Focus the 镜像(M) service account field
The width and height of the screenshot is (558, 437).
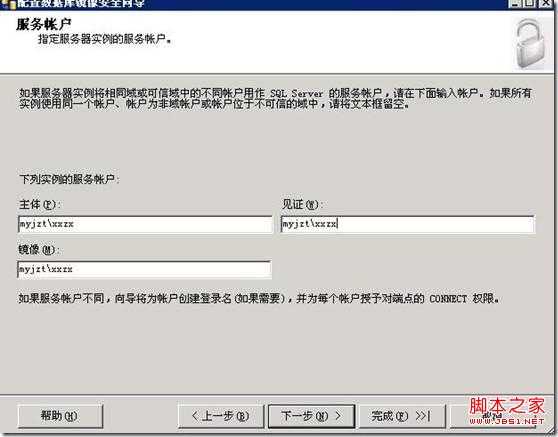144,270
